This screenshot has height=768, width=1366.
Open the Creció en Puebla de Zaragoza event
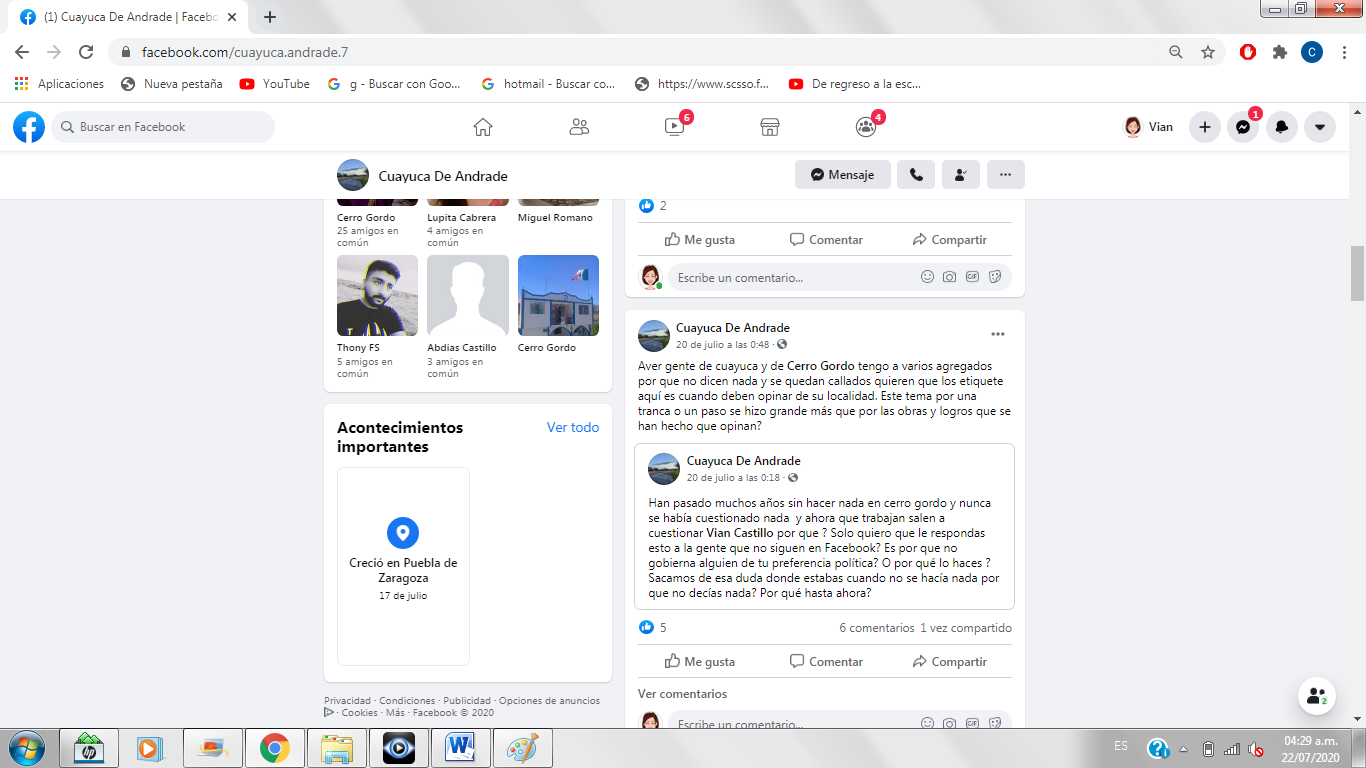403,566
